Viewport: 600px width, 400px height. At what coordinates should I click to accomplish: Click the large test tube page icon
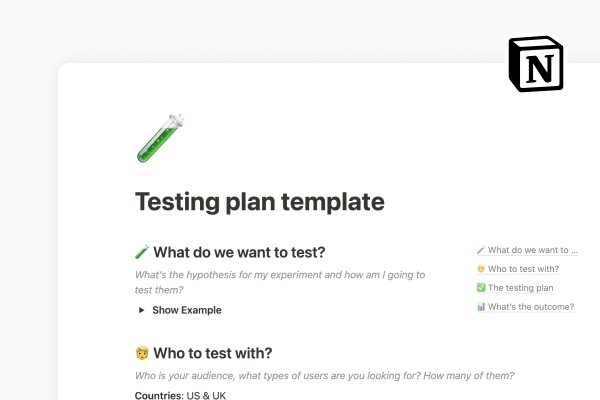(x=160, y=139)
